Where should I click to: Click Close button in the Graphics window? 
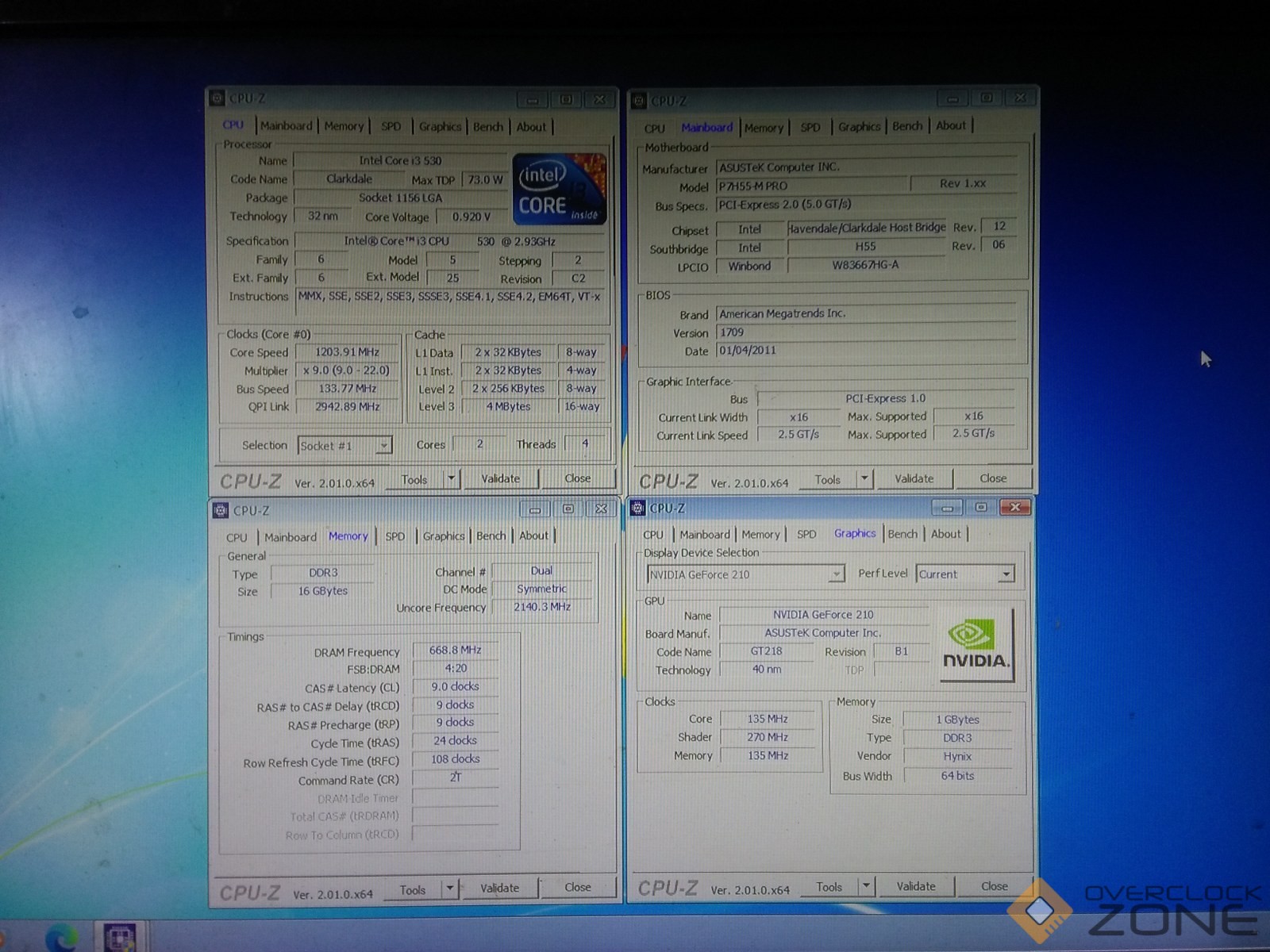coord(994,886)
